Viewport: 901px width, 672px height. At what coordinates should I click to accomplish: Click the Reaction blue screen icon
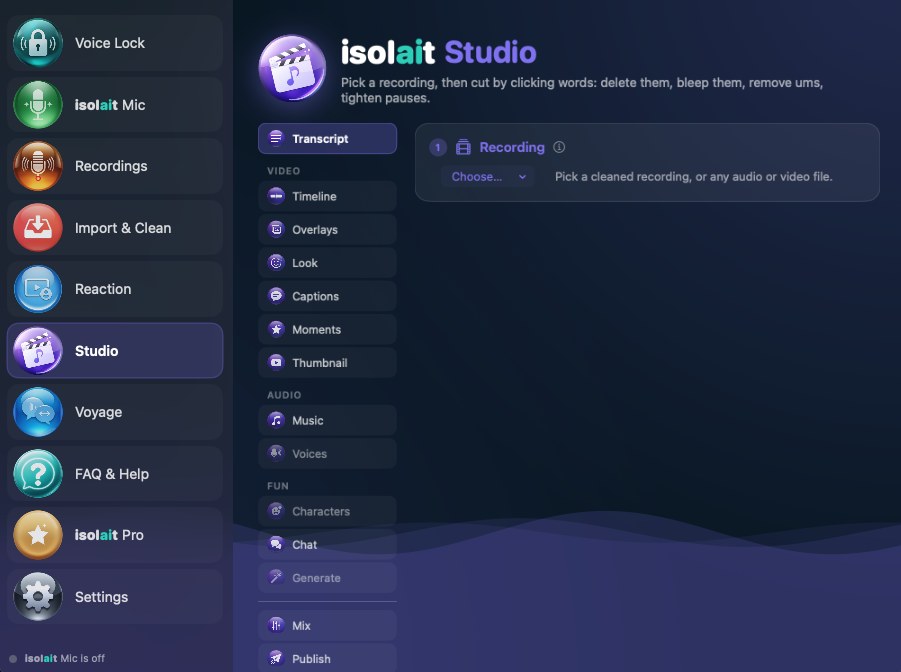[38, 289]
